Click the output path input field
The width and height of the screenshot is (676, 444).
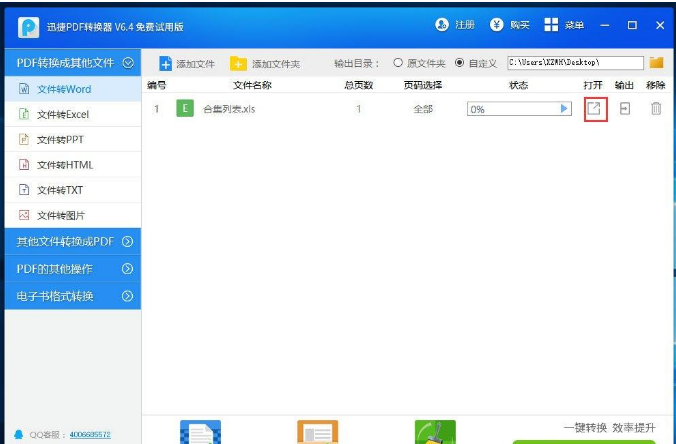point(574,63)
